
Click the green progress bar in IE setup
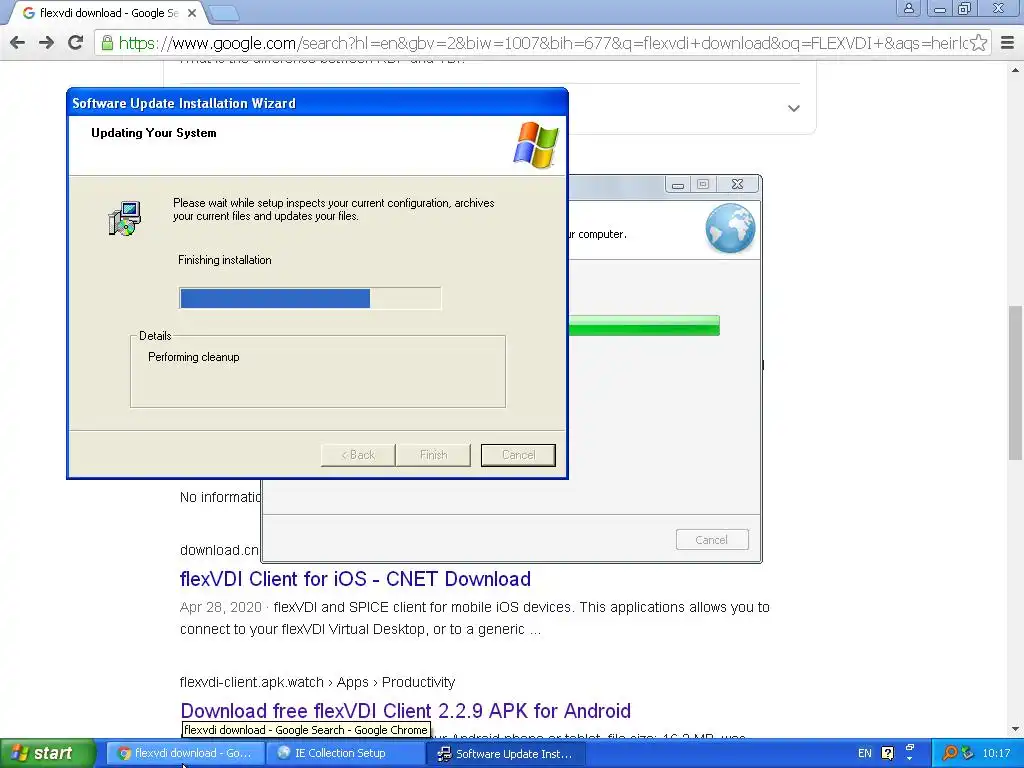pyautogui.click(x=644, y=326)
